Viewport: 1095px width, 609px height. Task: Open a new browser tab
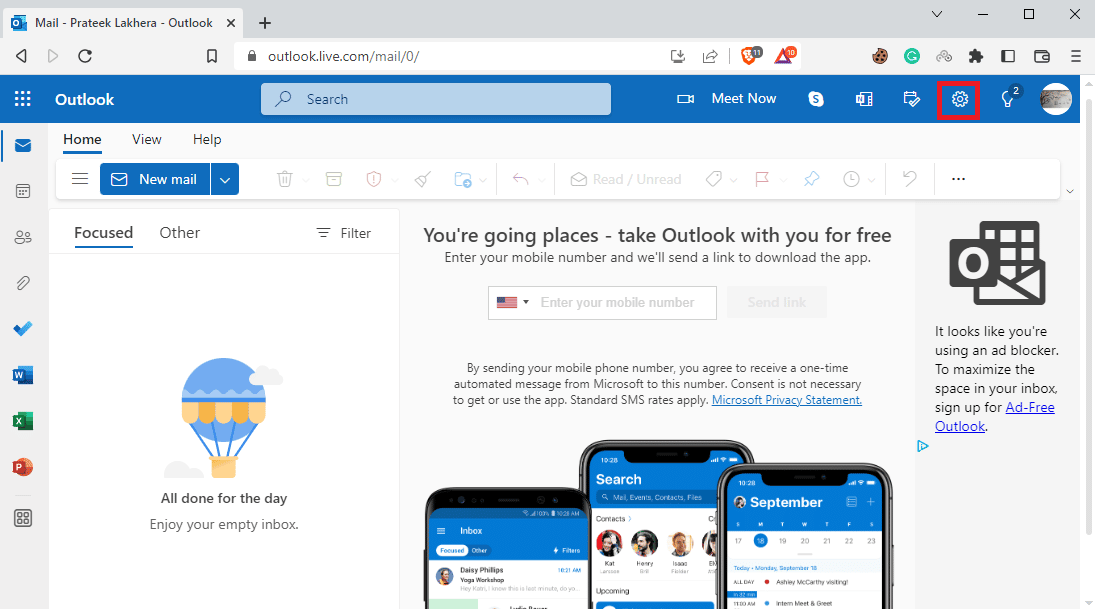(x=265, y=23)
